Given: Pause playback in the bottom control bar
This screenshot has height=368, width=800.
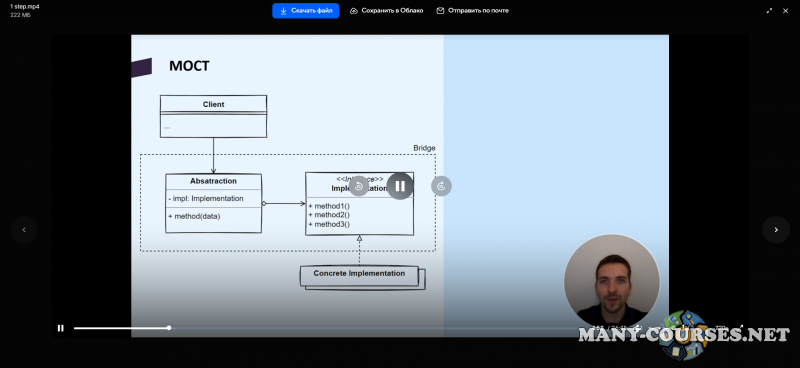Looking at the screenshot, I should coord(61,328).
